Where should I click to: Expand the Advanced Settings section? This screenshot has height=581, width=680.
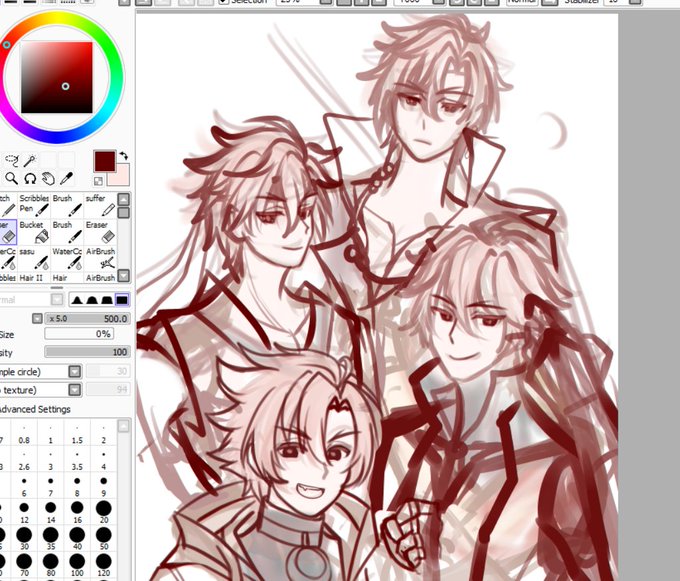(35, 409)
